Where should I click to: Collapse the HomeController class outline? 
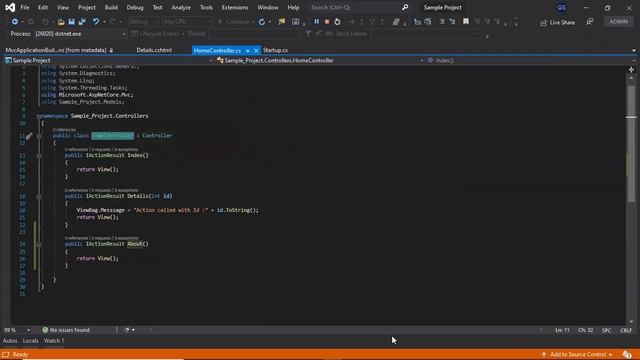[x=39, y=136]
